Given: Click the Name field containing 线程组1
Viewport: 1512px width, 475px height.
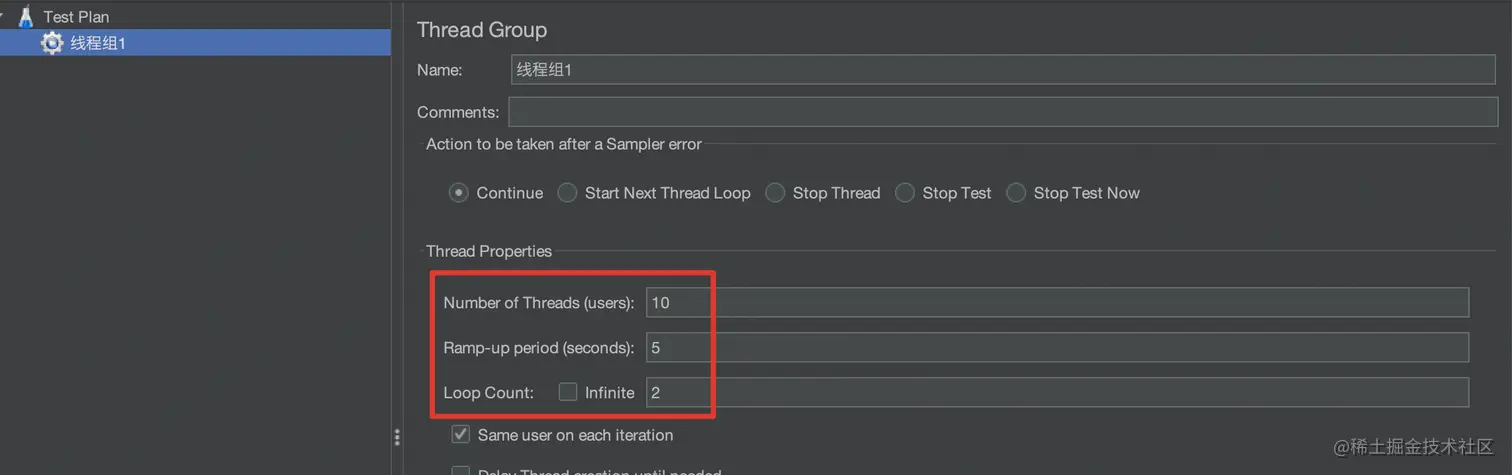Looking at the screenshot, I should coord(1002,70).
